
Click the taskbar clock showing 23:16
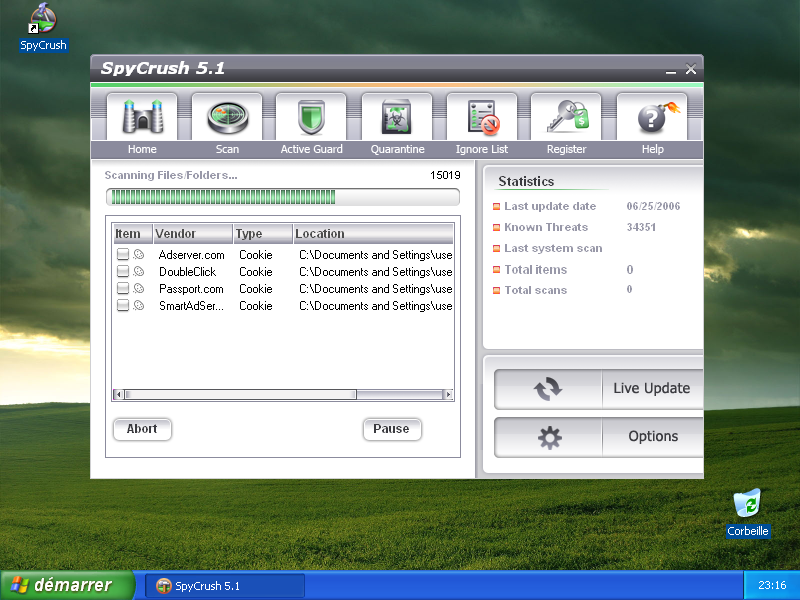click(x=772, y=585)
